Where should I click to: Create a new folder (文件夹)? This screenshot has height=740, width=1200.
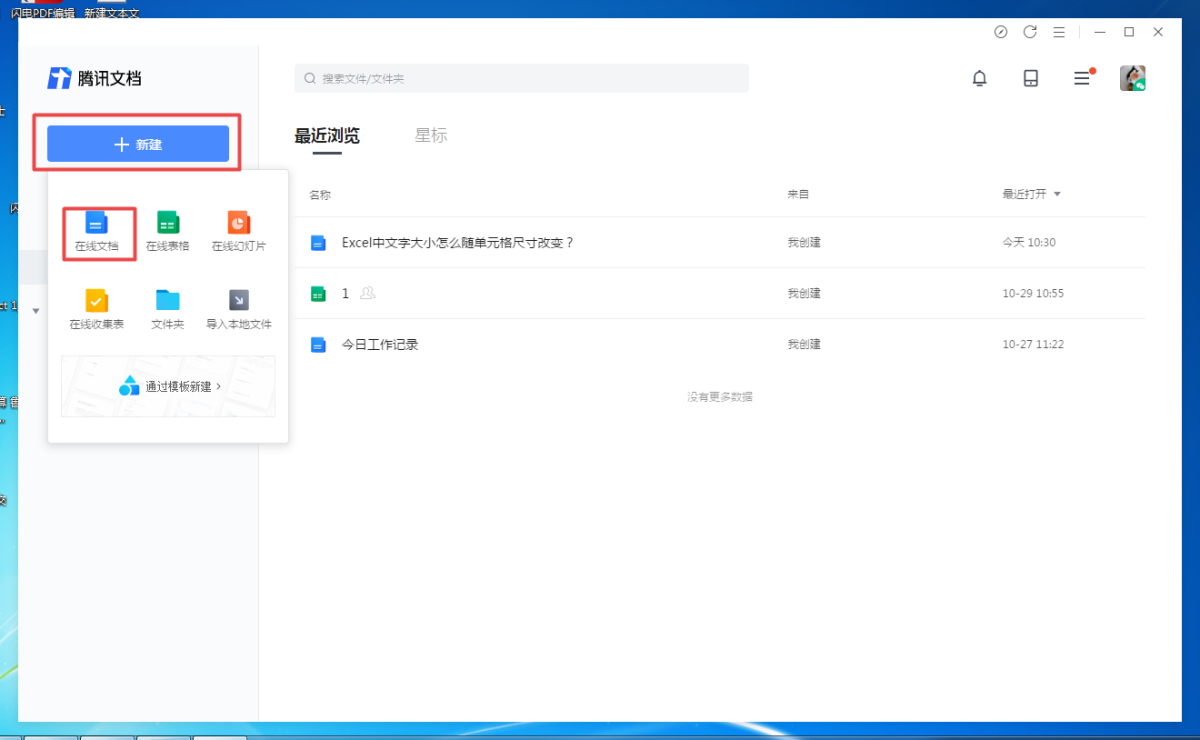click(x=167, y=310)
